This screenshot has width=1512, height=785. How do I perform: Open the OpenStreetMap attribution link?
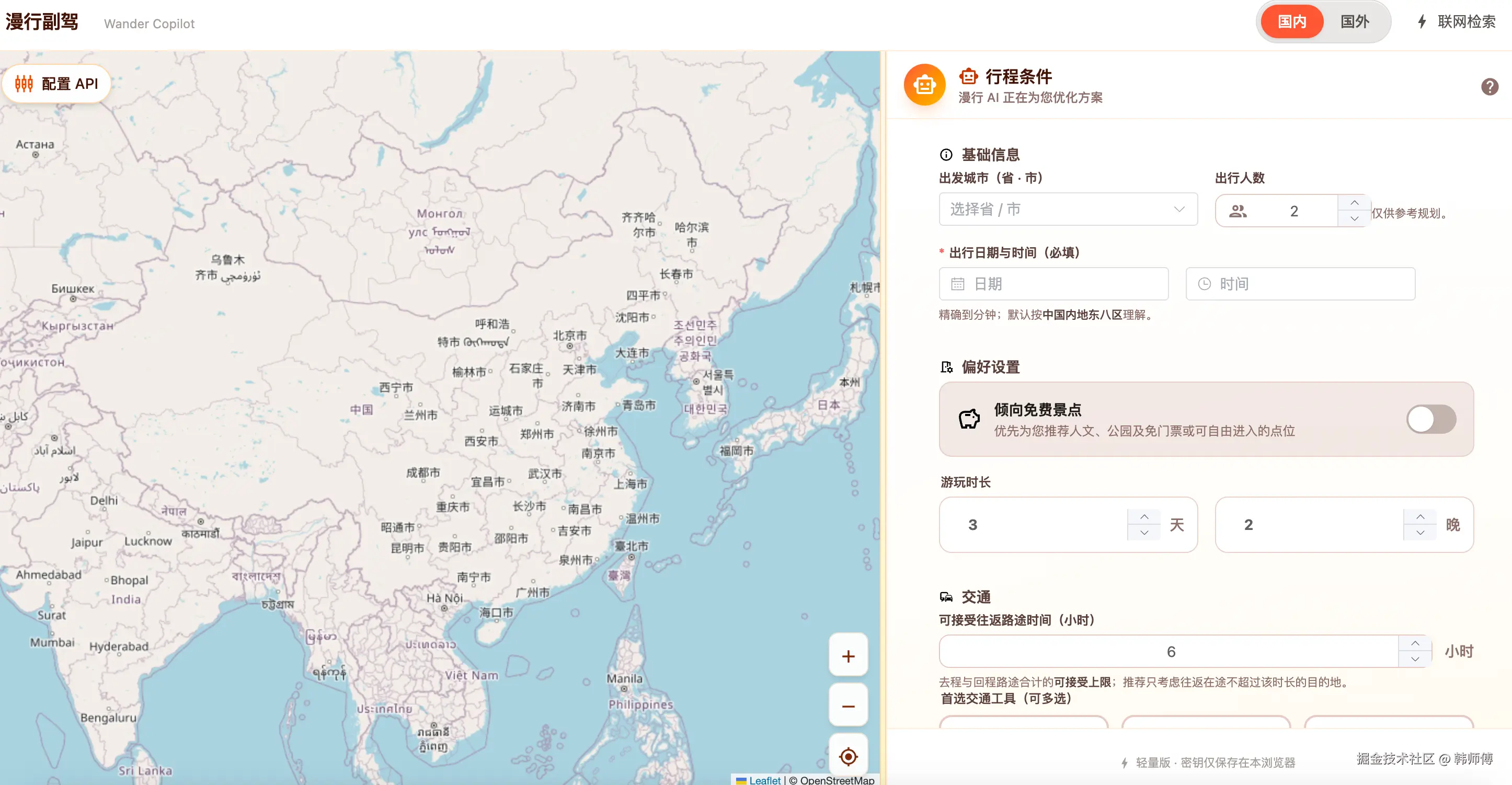tap(837, 780)
